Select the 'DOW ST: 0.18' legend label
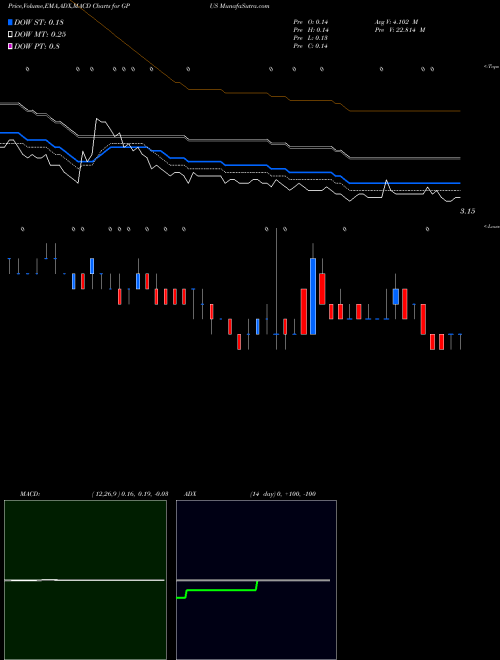 (x=39, y=22)
